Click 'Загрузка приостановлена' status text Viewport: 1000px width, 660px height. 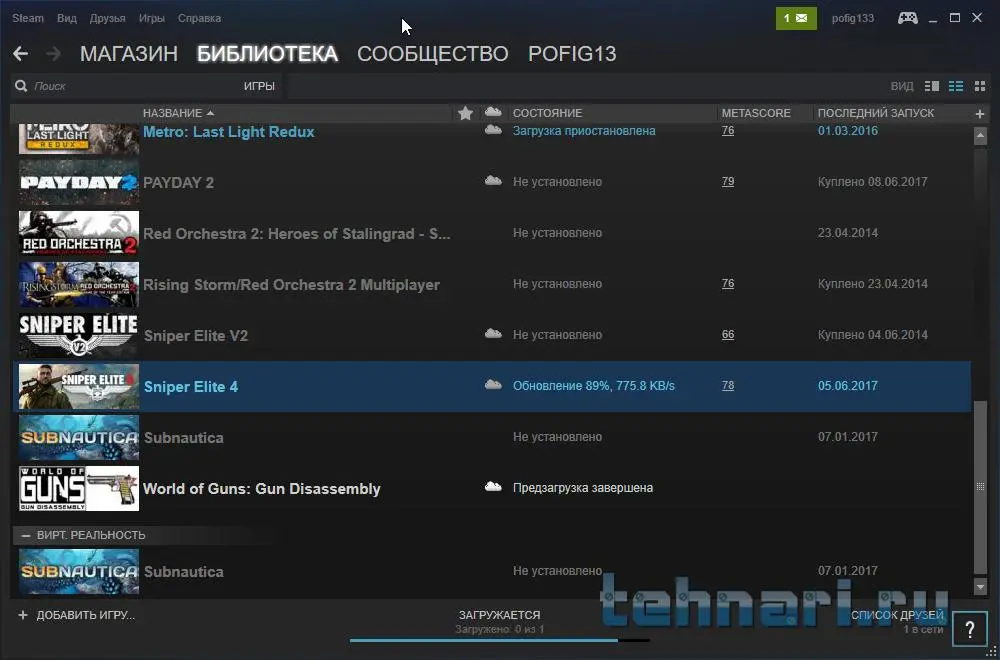pos(584,131)
